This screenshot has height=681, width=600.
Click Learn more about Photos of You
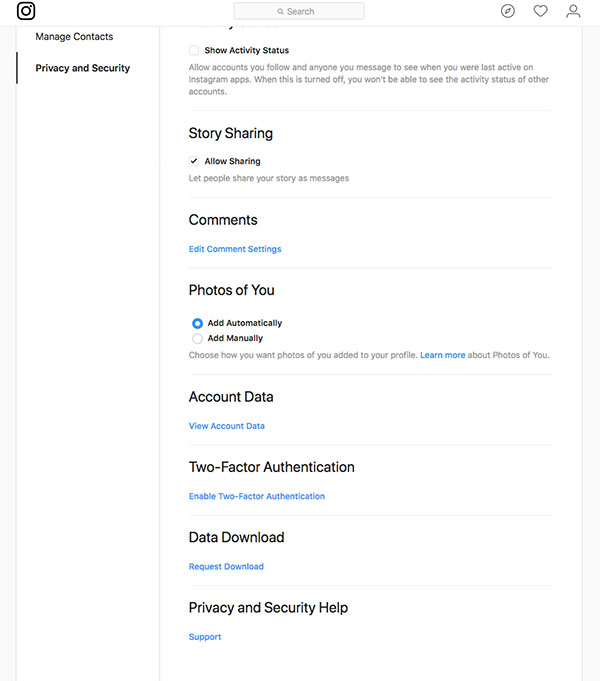click(x=442, y=355)
